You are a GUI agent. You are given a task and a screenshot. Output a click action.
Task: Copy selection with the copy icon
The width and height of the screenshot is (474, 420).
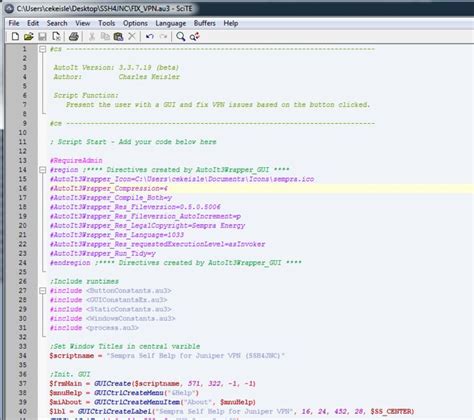point(105,36)
